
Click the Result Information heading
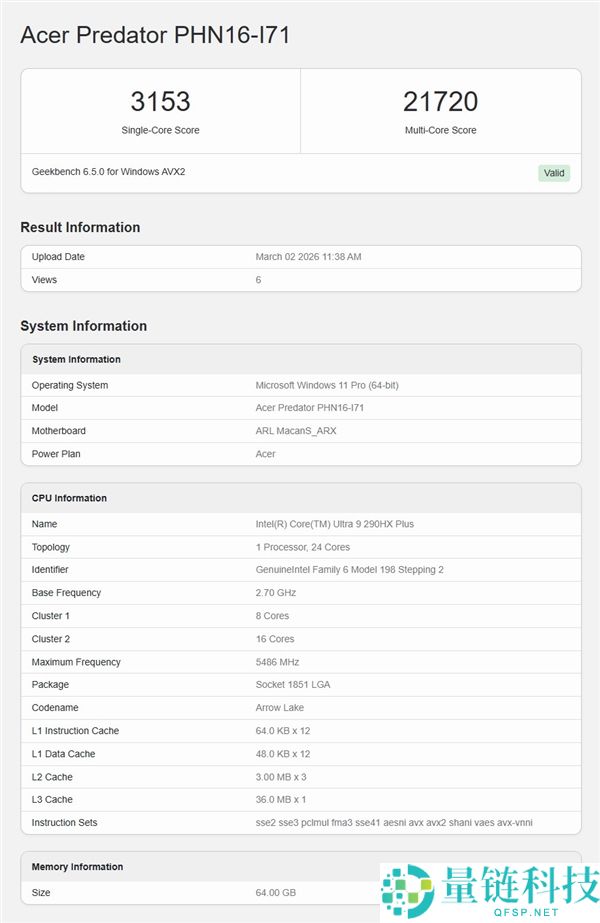[x=80, y=227]
